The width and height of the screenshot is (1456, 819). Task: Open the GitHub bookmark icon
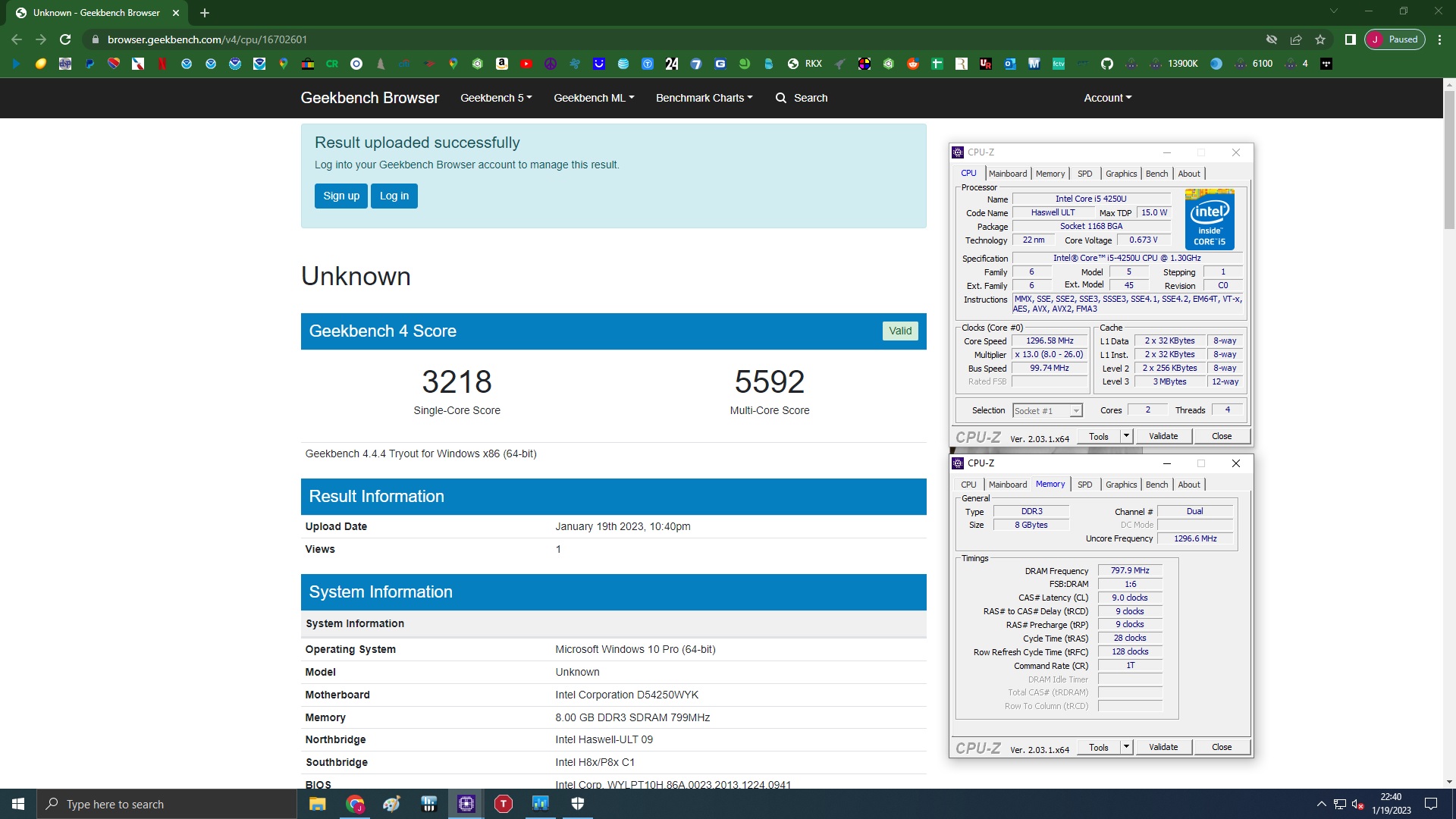tap(1107, 64)
